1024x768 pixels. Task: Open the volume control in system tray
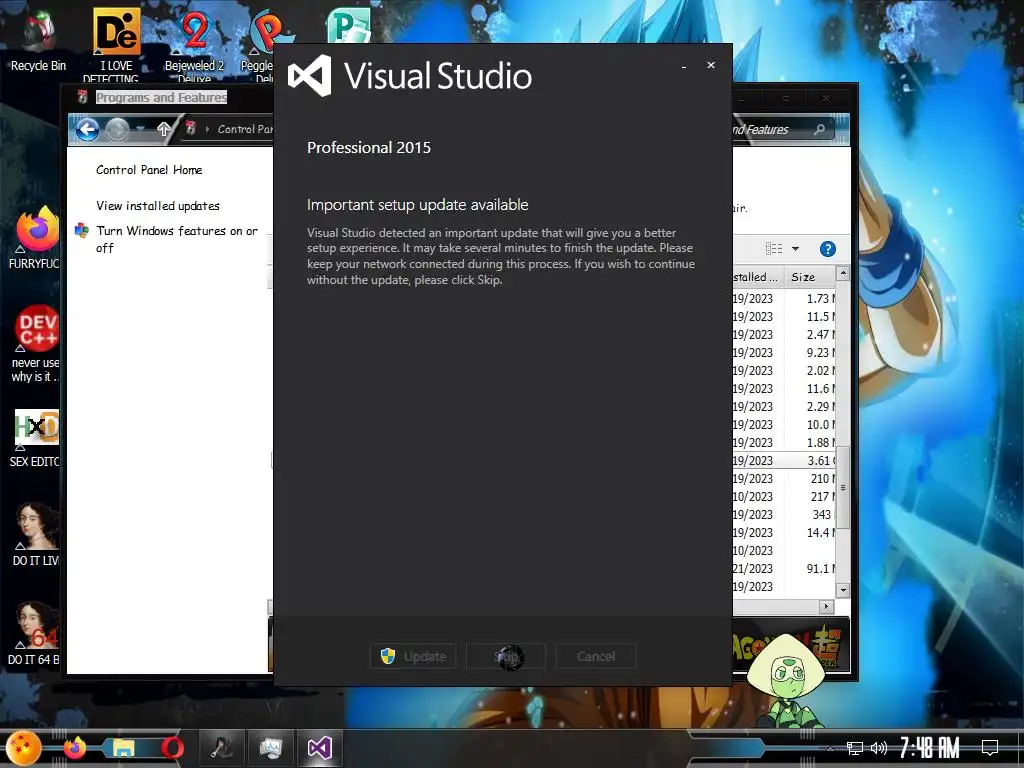pyautogui.click(x=879, y=748)
